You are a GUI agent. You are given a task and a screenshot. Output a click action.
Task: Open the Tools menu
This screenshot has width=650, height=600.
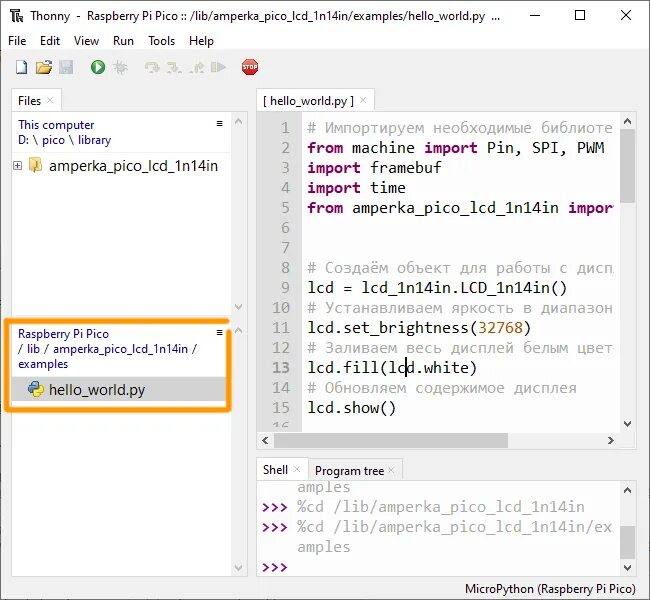click(162, 41)
